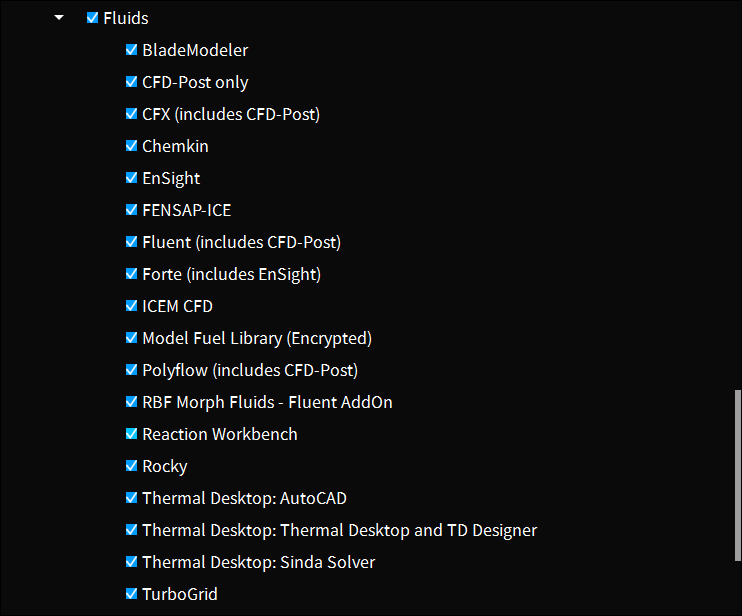Uncheck the Reaction Workbench checkbox
The height and width of the screenshot is (616, 742).
[x=131, y=434]
